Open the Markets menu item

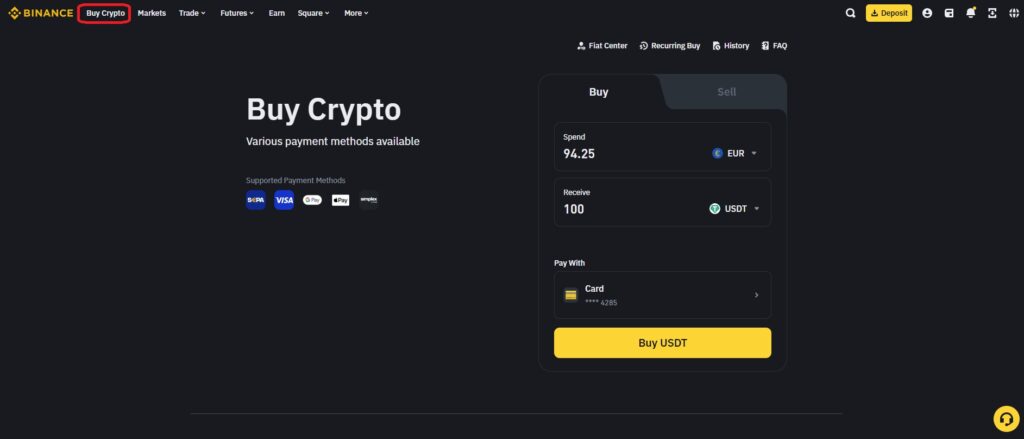coord(152,13)
